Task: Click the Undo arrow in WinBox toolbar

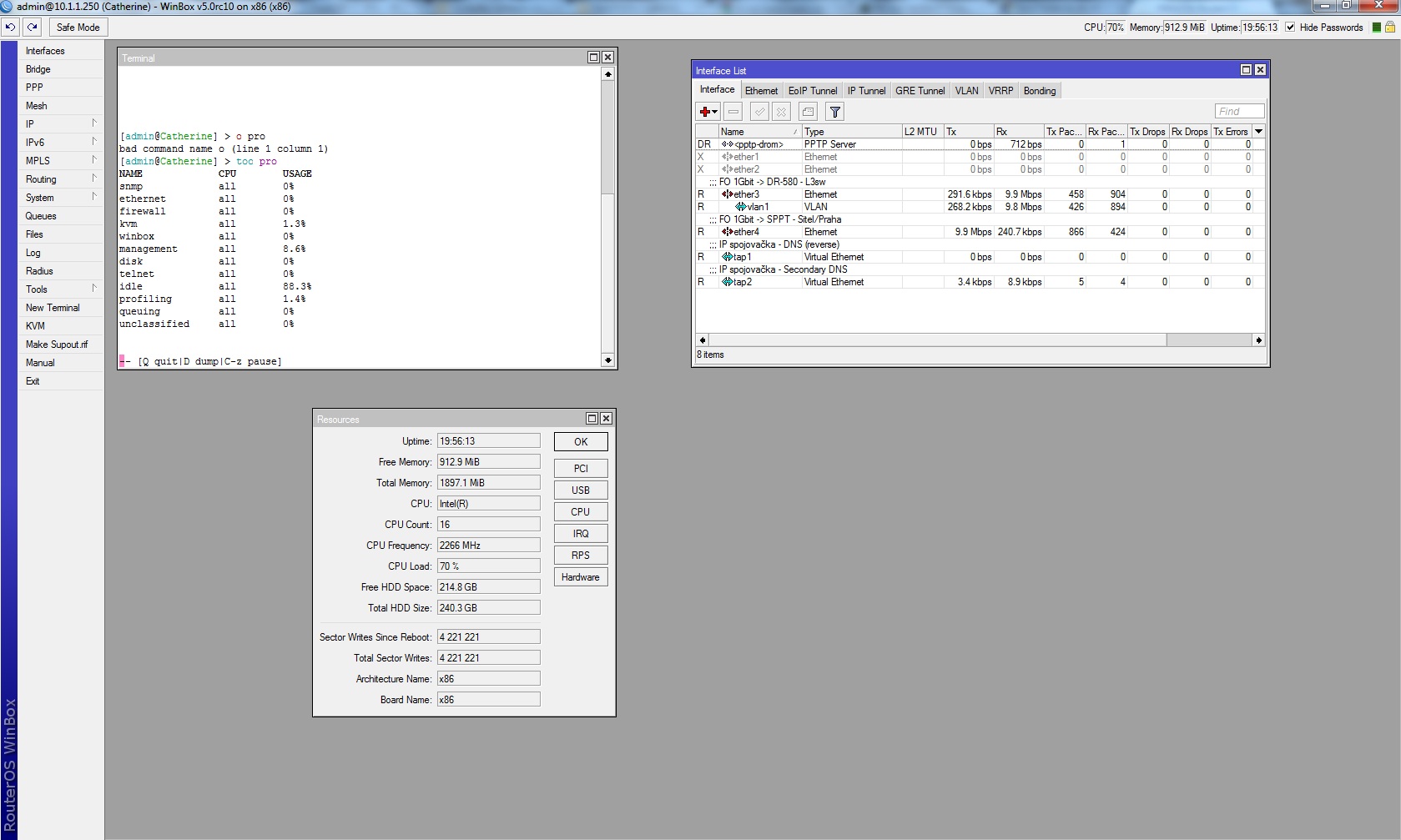Action: 10,27
